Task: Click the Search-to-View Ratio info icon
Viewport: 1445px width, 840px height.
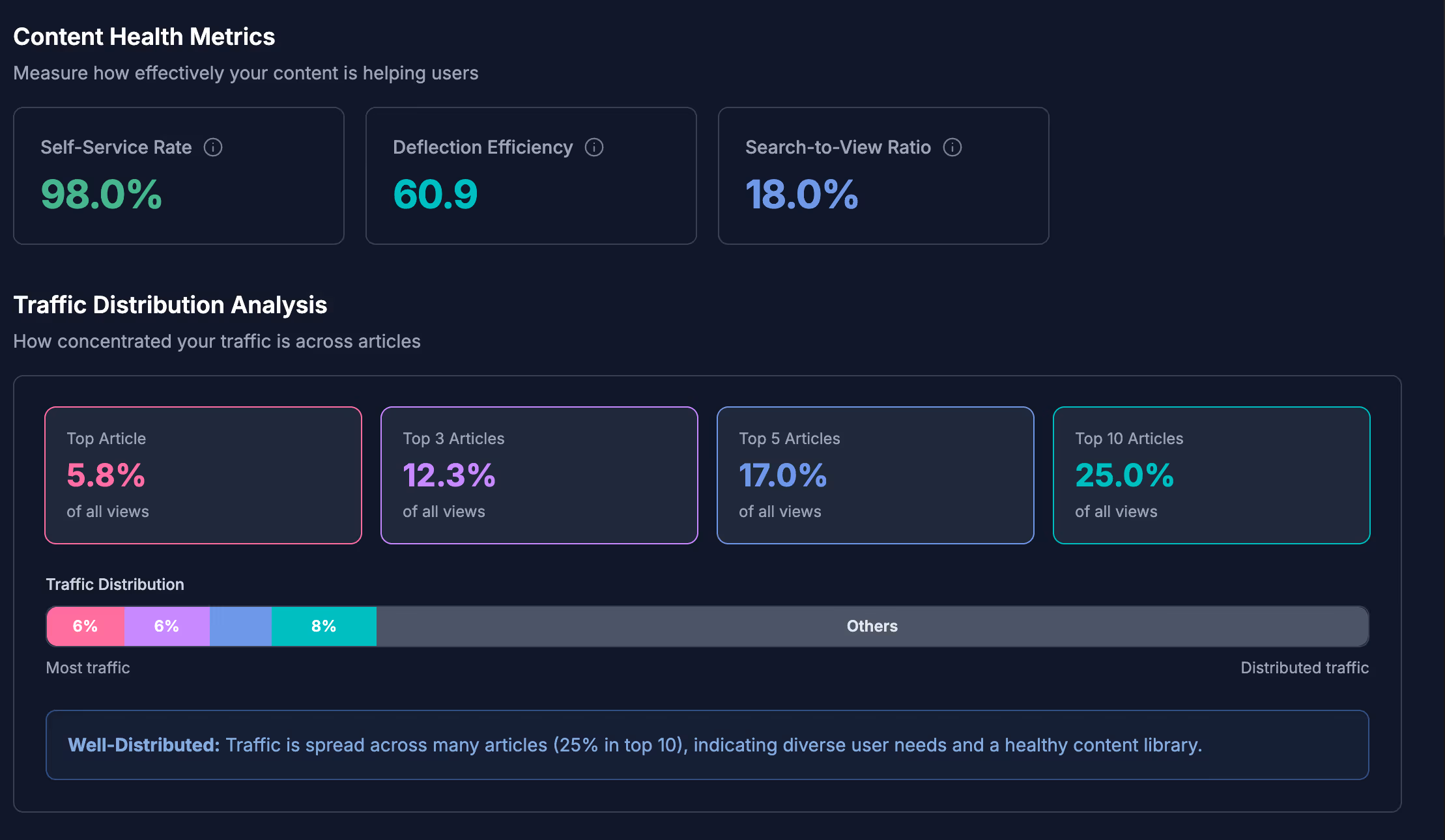Action: 952,147
